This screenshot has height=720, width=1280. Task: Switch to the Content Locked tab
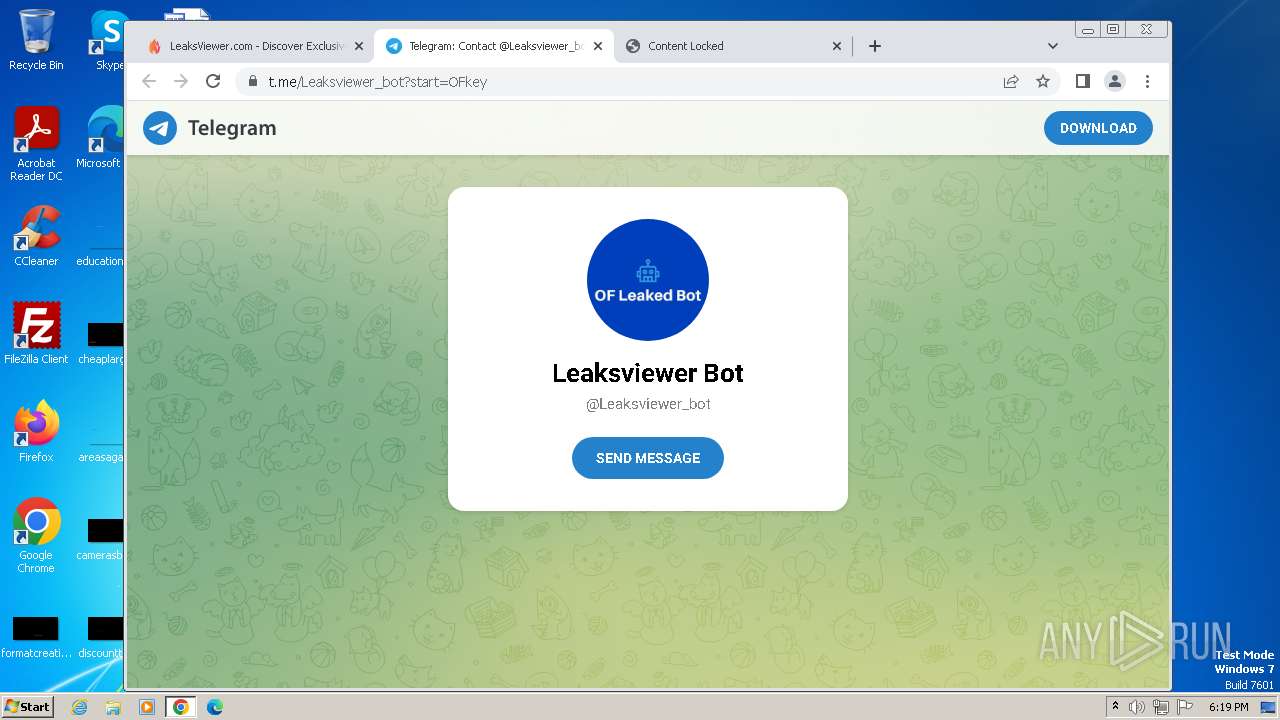click(x=733, y=46)
